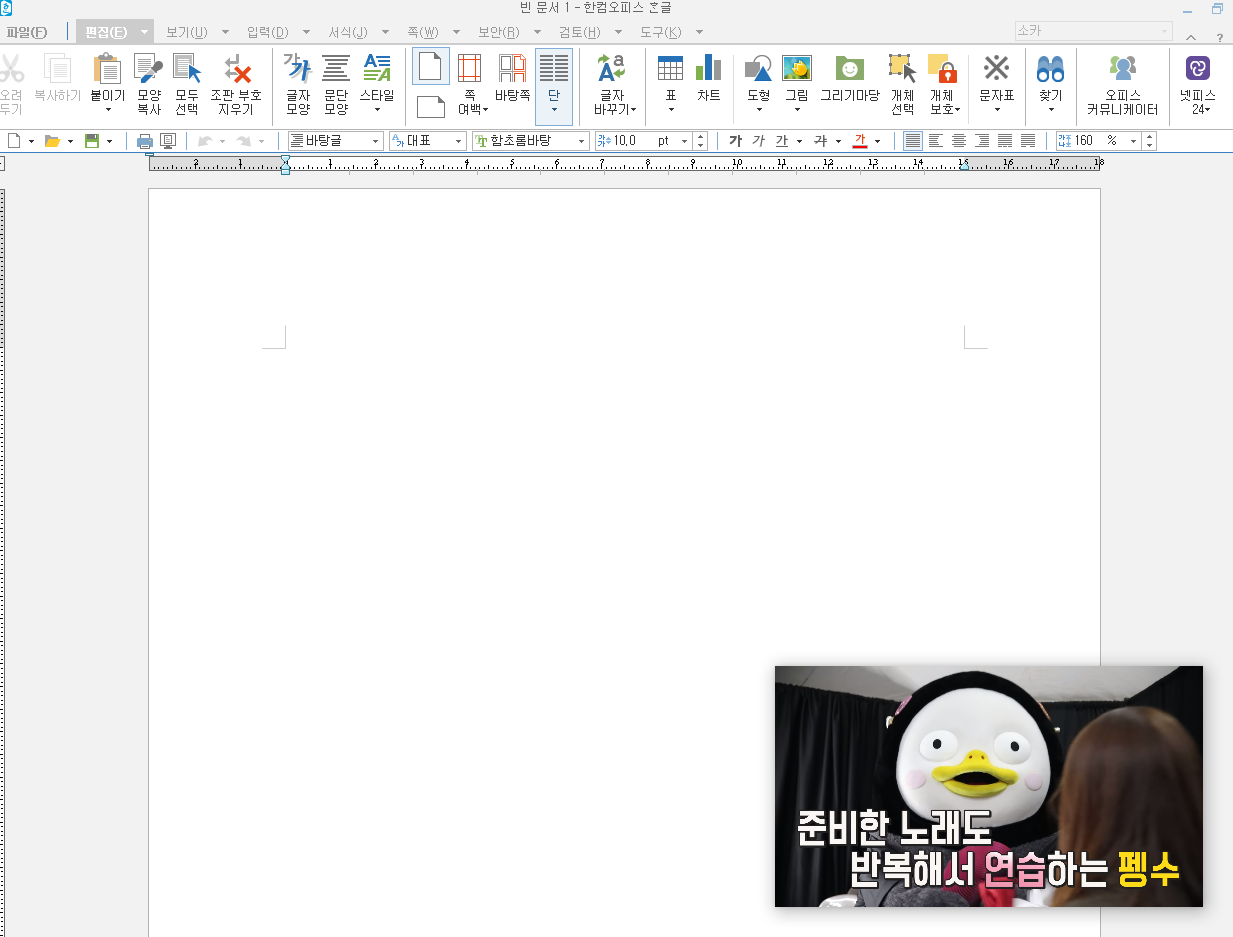Open the 대표 language dropdown
1233x937 pixels.
[459, 141]
